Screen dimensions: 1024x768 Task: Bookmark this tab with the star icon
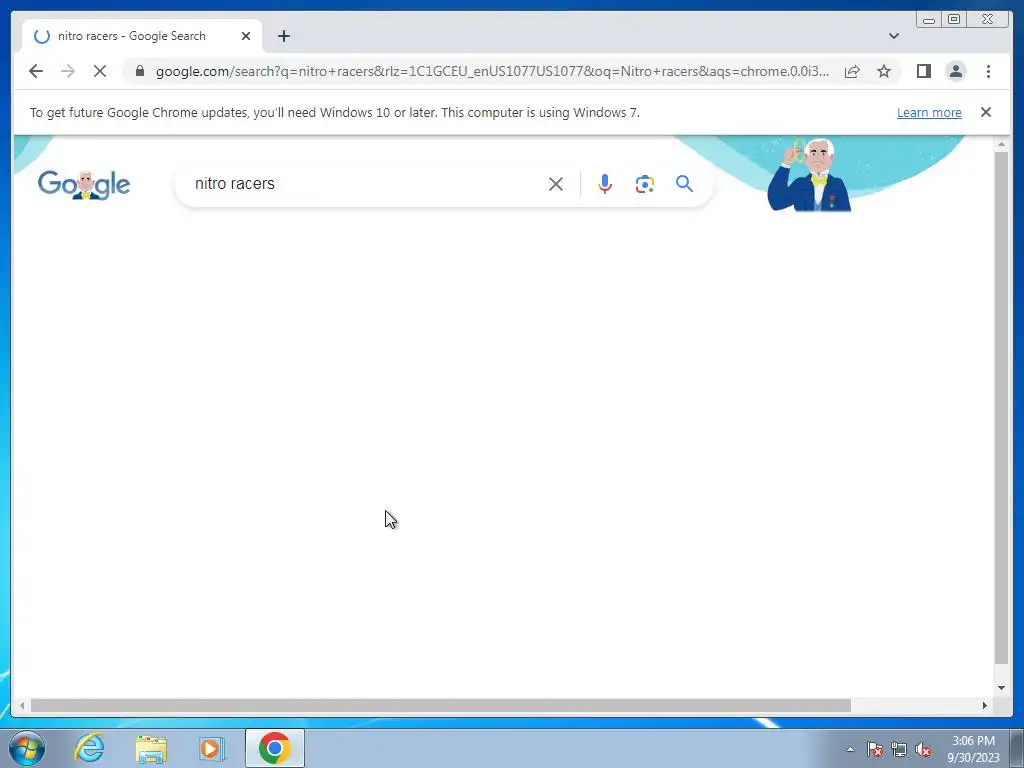coord(884,71)
